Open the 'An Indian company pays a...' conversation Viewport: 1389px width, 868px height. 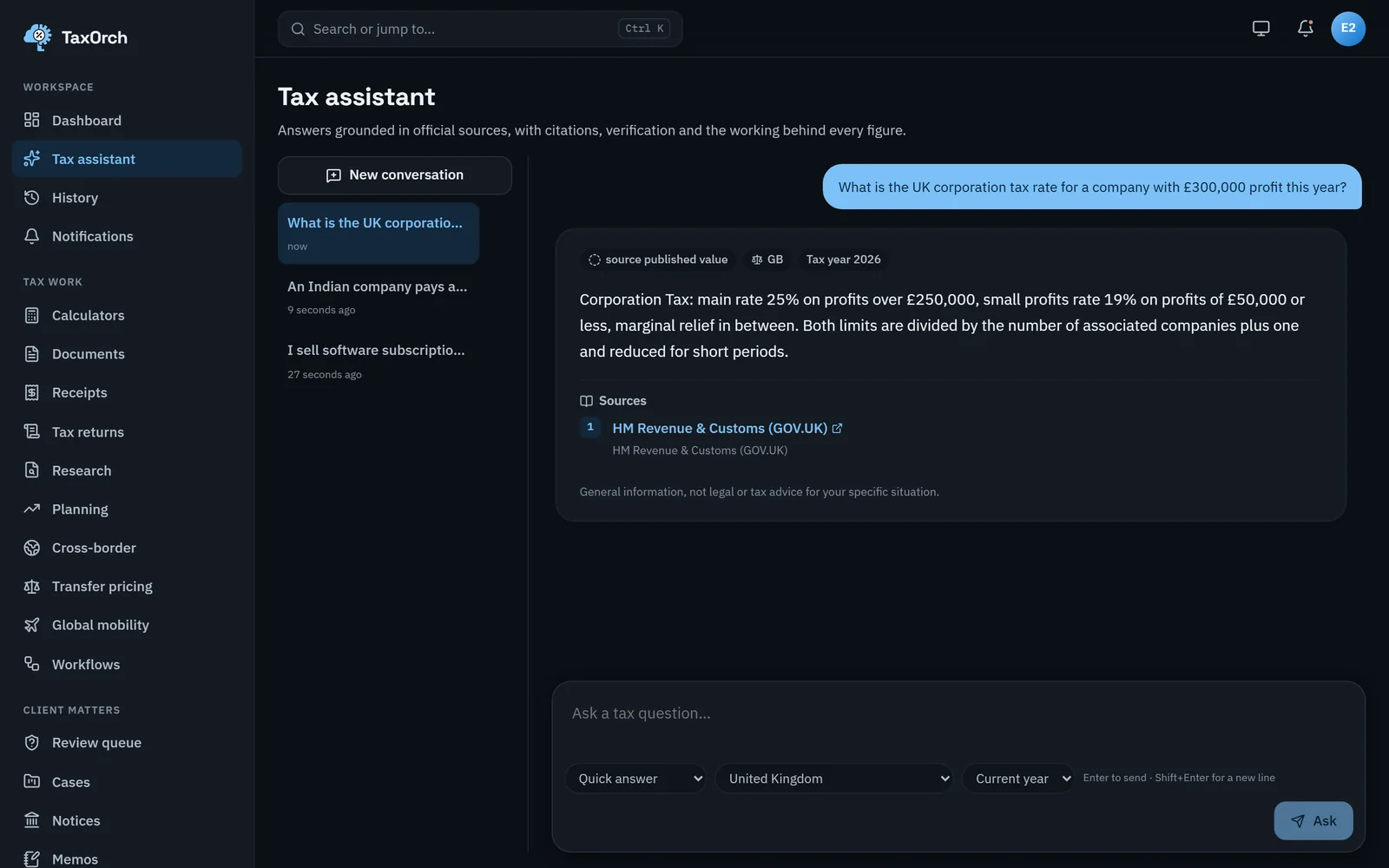[x=379, y=297]
